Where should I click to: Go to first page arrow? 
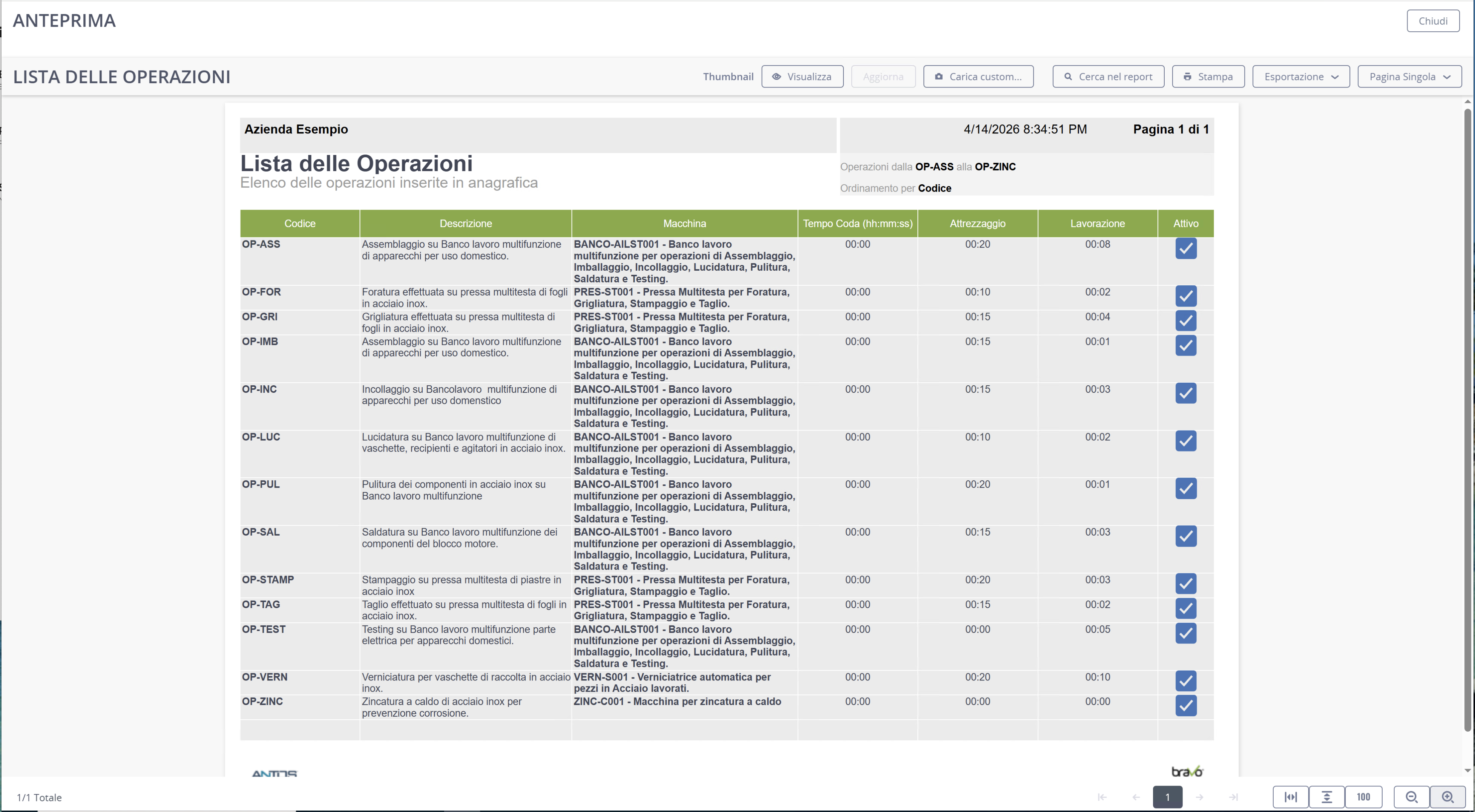point(1102,797)
